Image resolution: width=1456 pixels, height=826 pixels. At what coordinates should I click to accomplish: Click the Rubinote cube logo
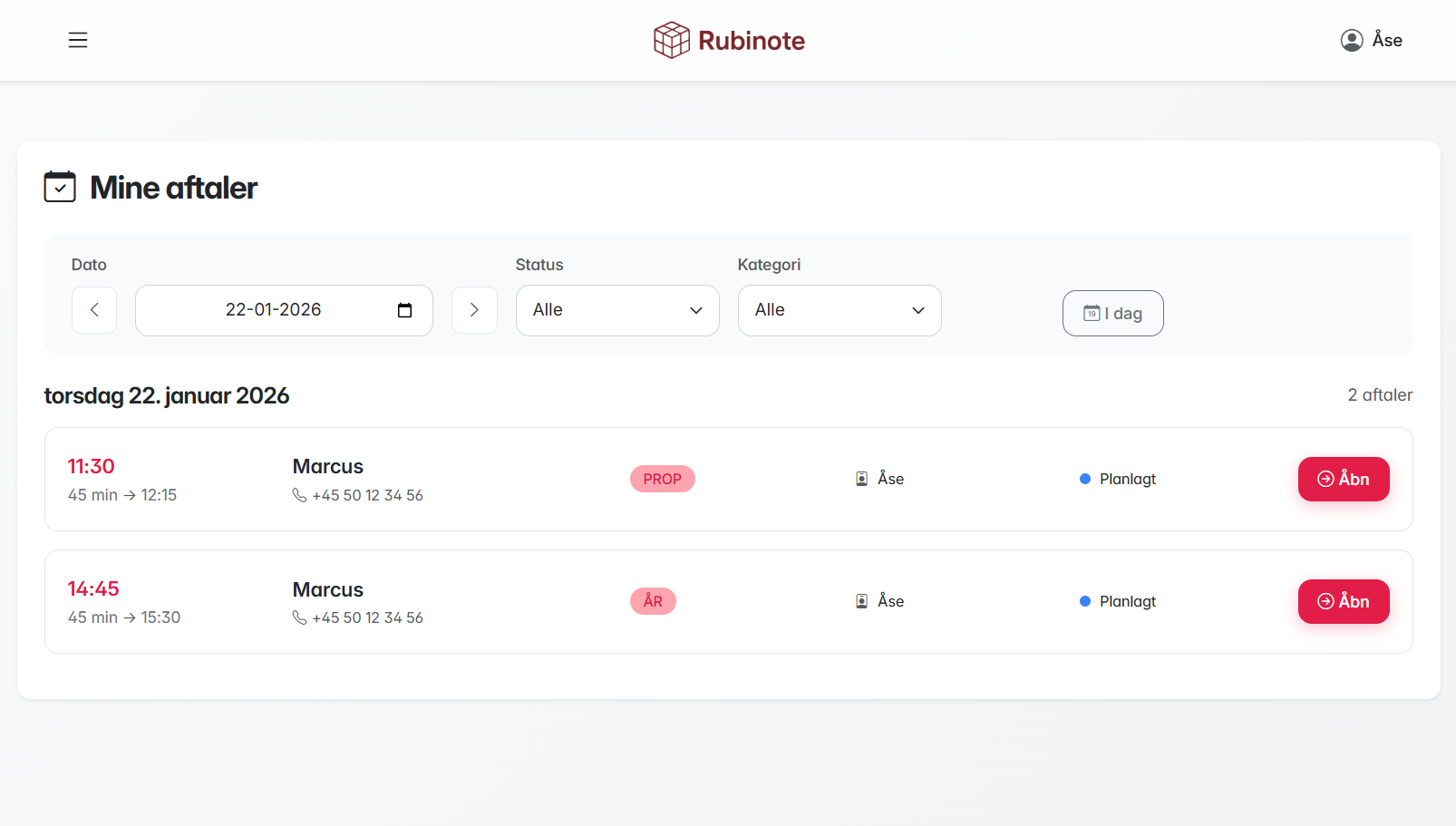pyautogui.click(x=672, y=40)
